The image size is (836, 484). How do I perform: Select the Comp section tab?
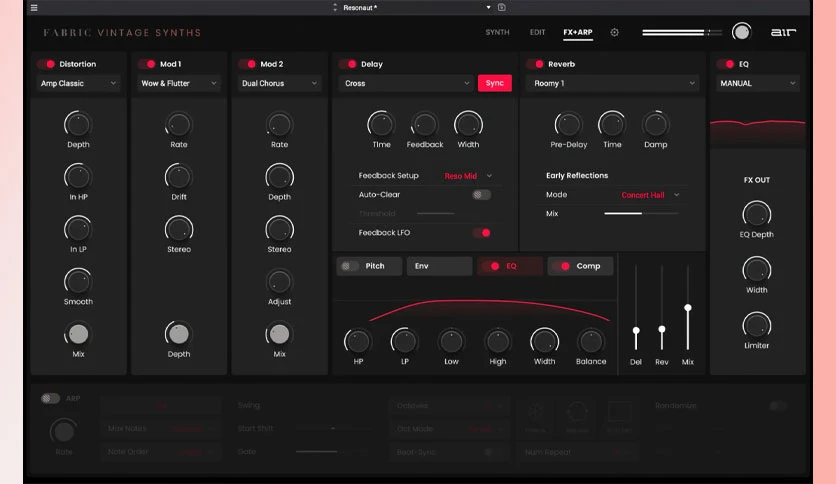(x=580, y=266)
